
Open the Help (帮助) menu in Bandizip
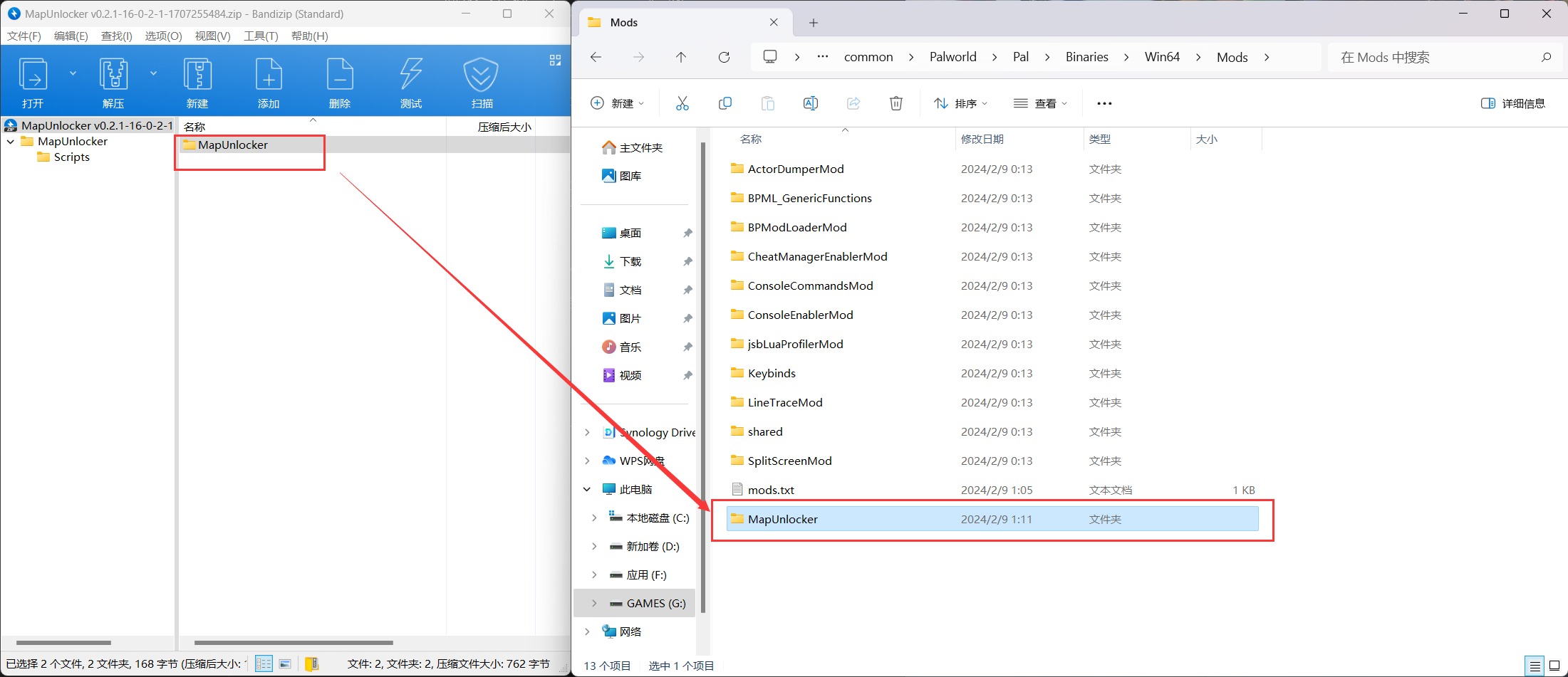[x=309, y=36]
